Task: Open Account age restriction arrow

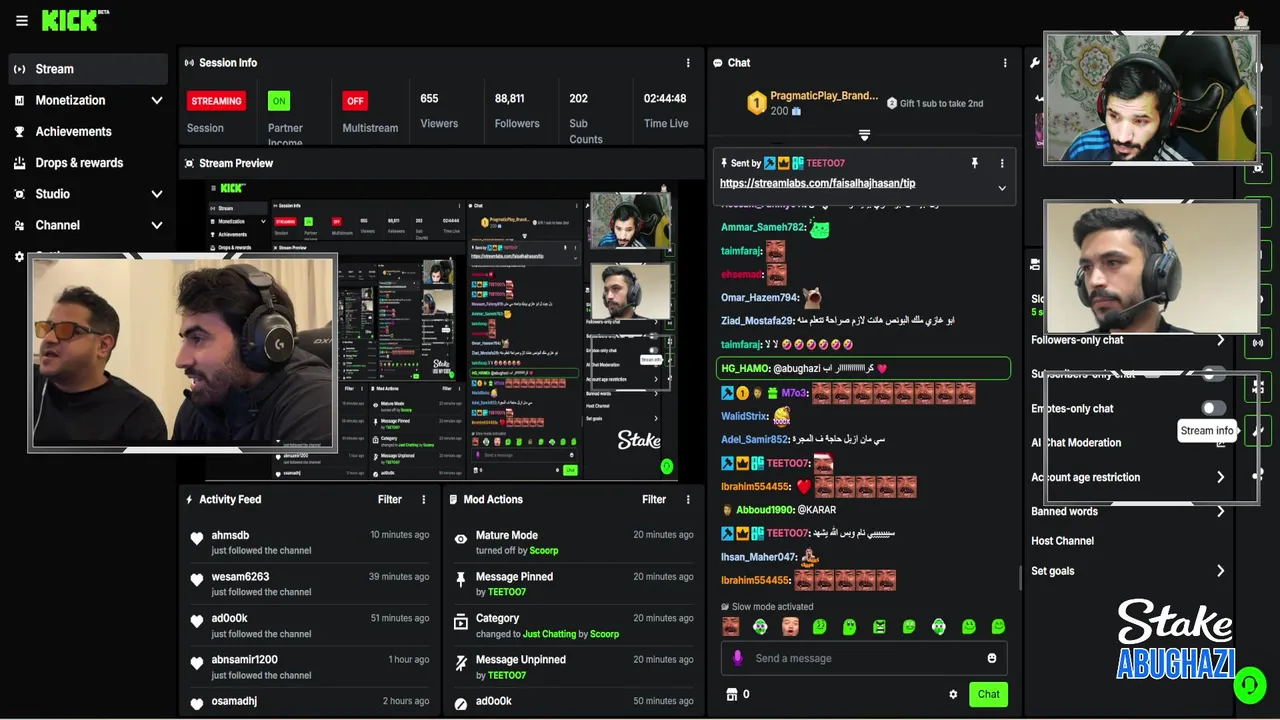Action: tap(1220, 477)
